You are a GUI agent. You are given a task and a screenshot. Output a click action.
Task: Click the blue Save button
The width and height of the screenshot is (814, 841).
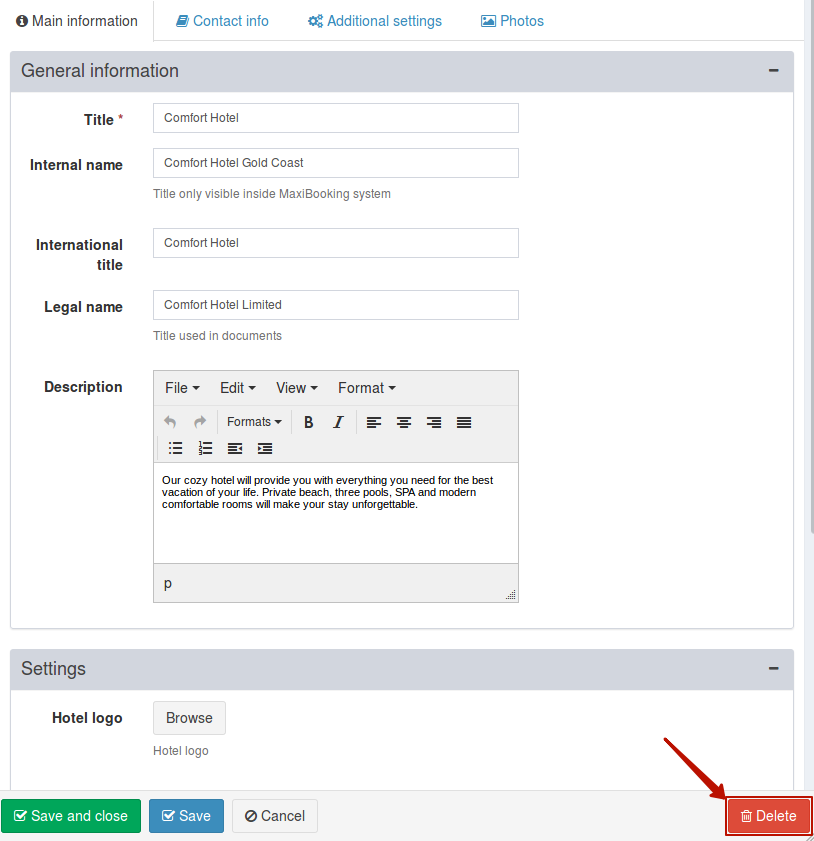(x=186, y=816)
